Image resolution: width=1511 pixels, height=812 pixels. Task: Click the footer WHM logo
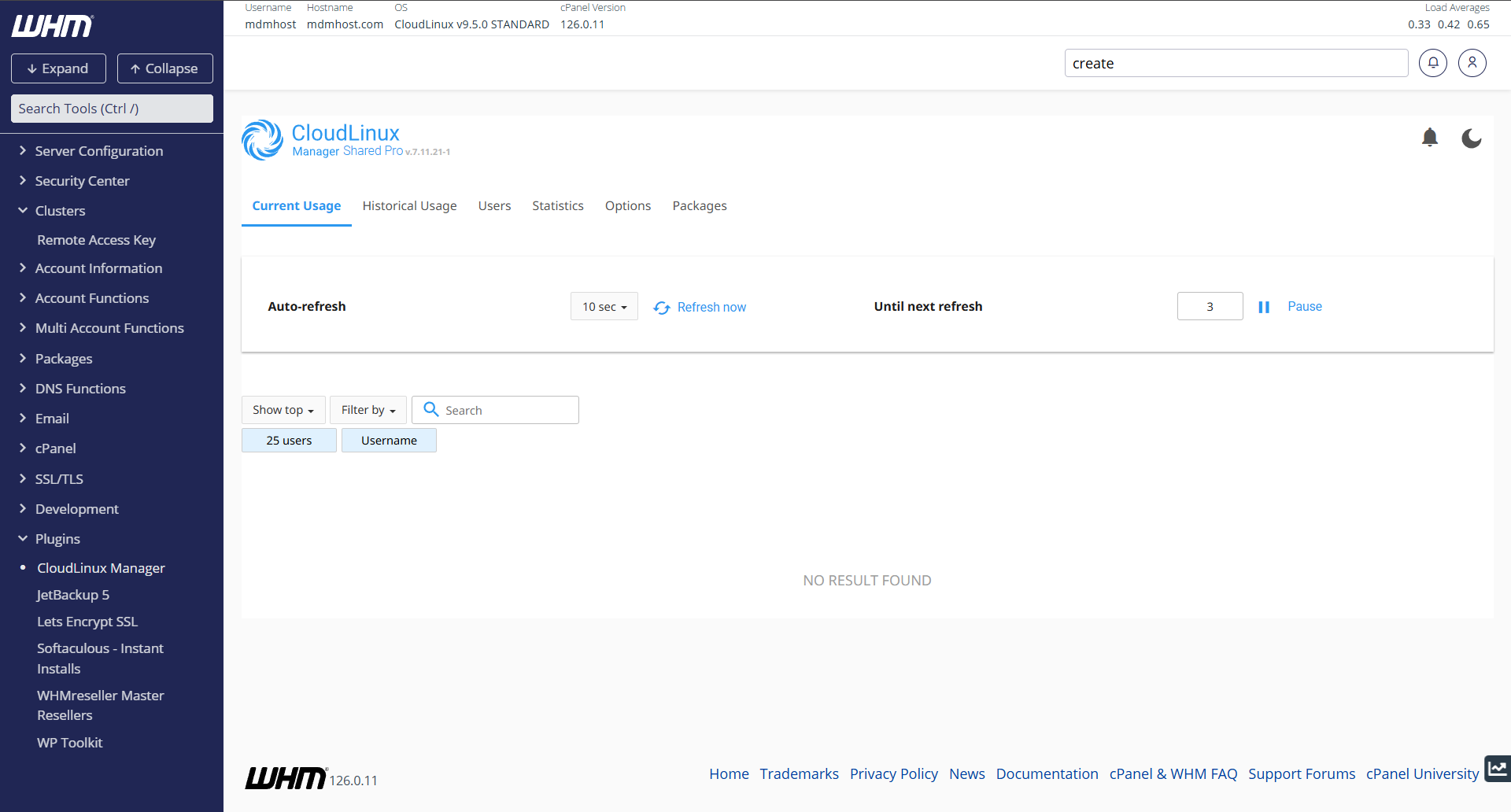click(x=286, y=778)
